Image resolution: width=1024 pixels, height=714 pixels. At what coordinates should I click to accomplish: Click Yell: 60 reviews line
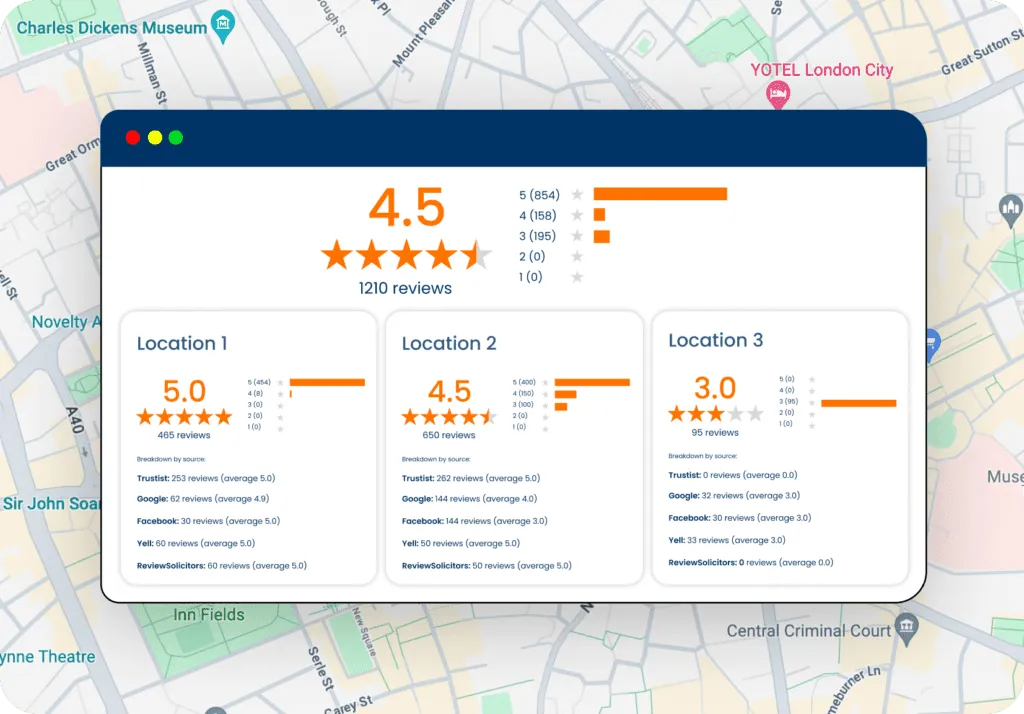pos(196,543)
